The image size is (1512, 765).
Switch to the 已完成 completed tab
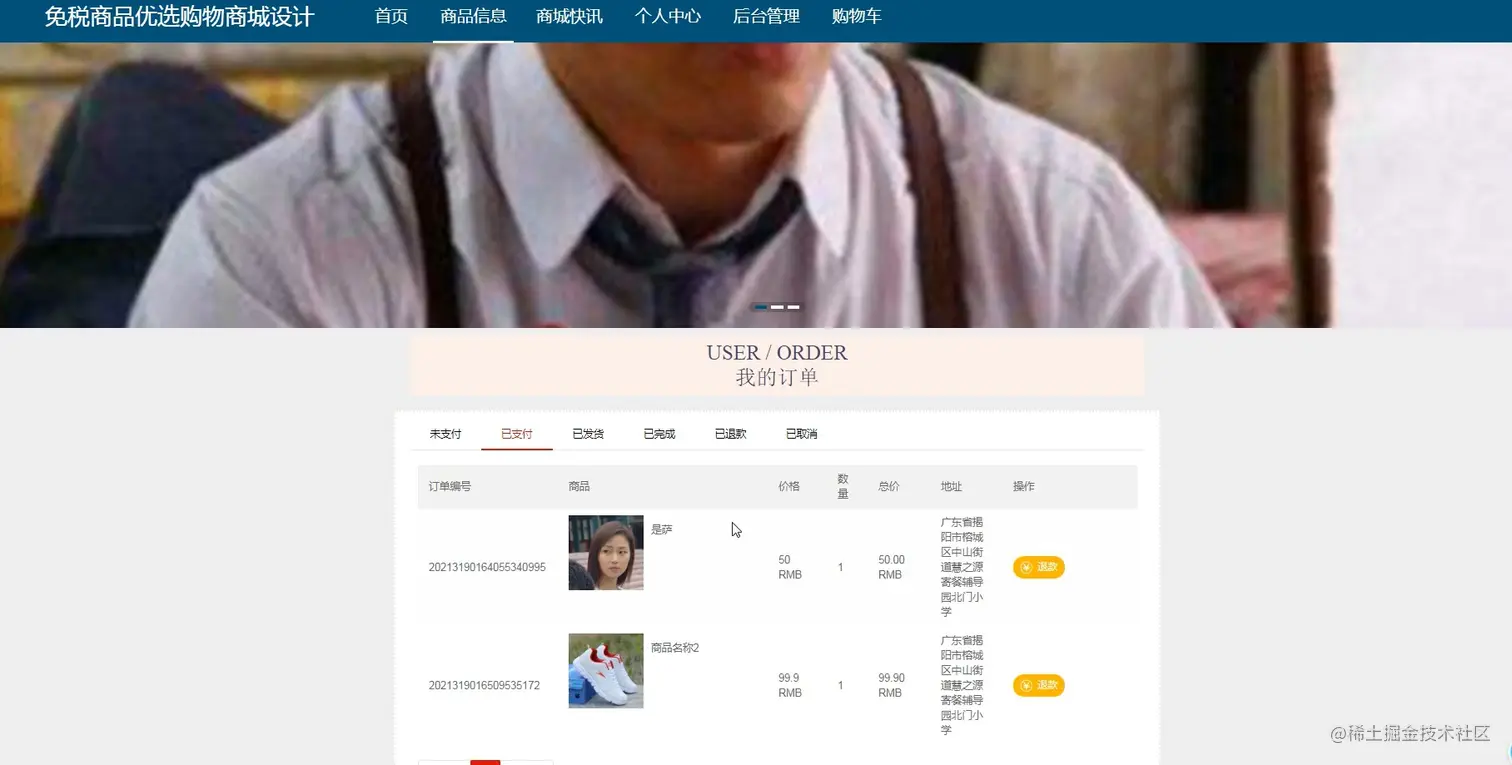pyautogui.click(x=659, y=434)
